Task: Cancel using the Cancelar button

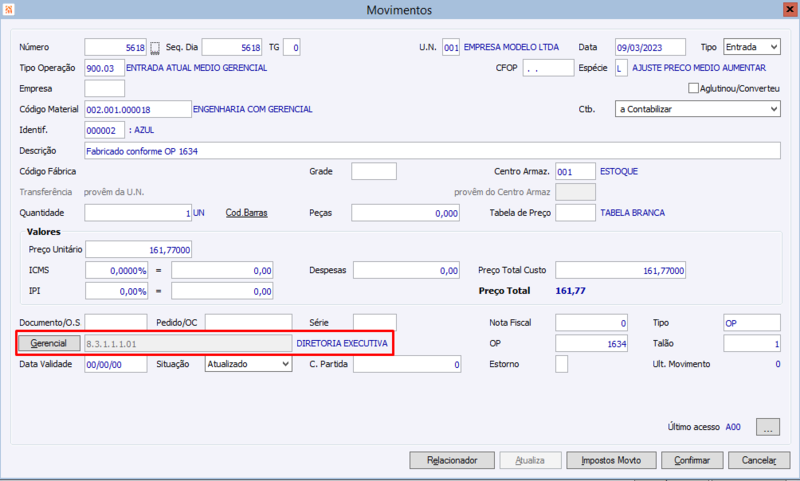Action: point(759,460)
